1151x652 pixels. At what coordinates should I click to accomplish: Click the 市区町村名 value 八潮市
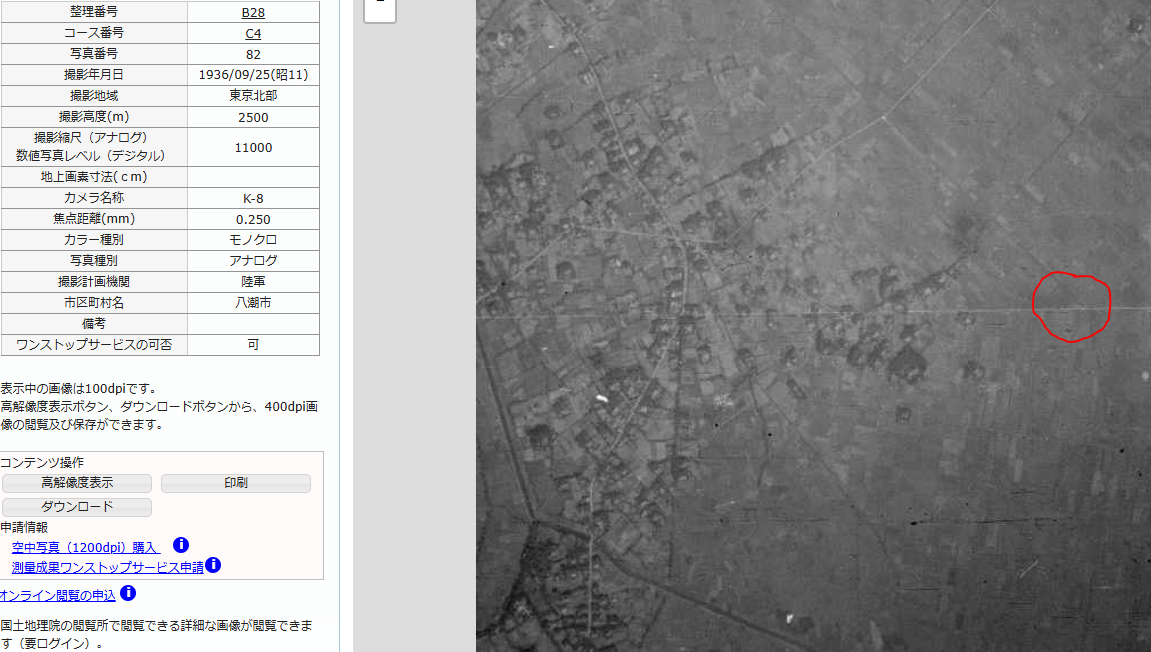click(253, 302)
